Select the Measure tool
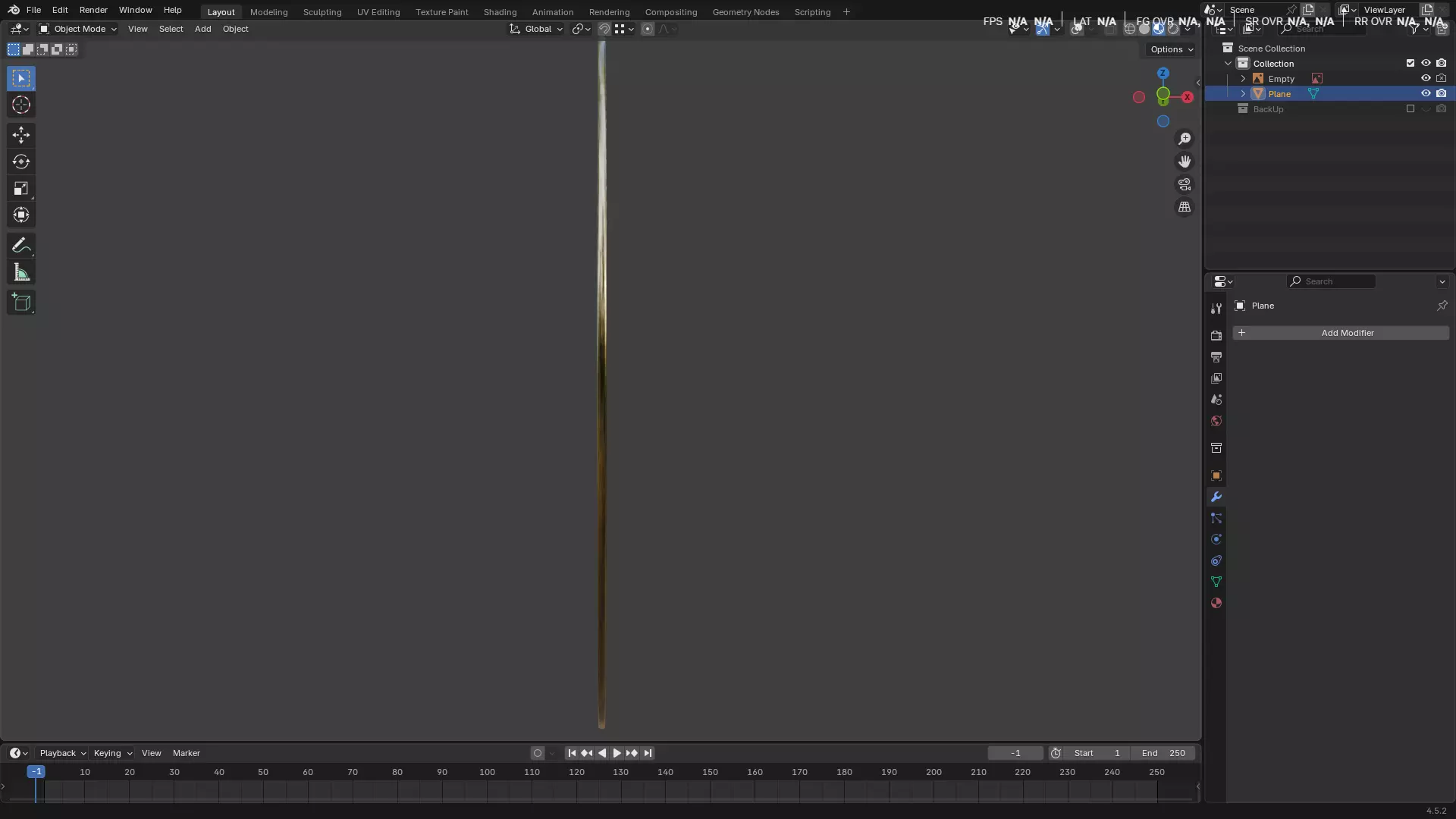The height and width of the screenshot is (819, 1456). 21,273
